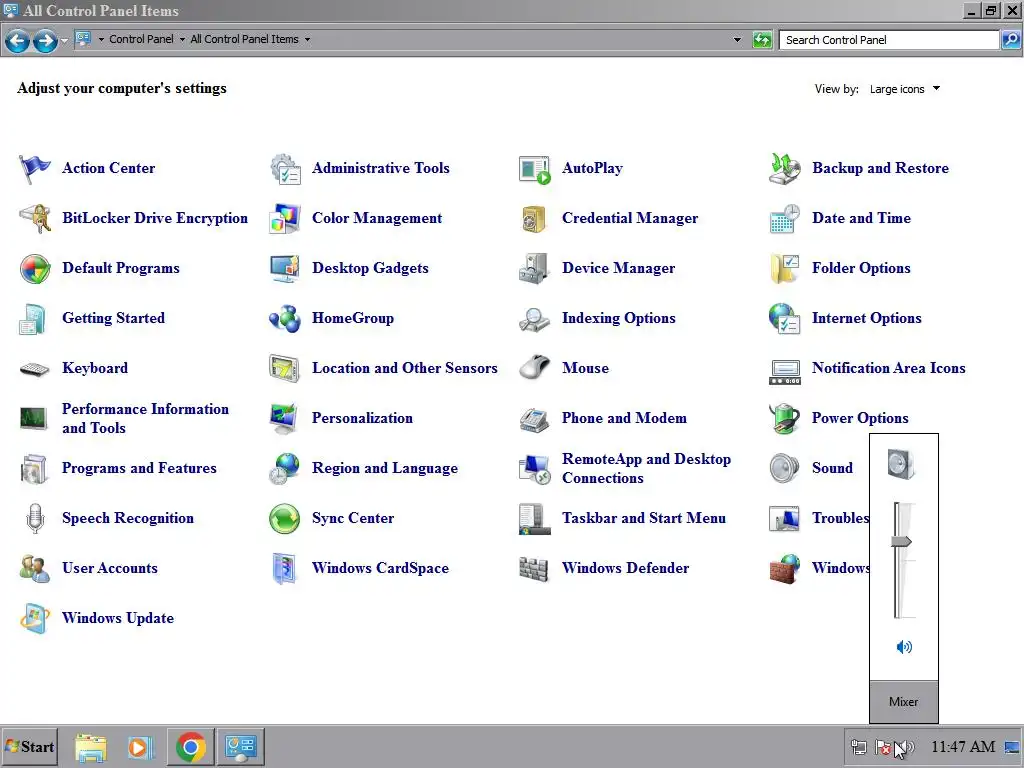Click the Mouse icon
The image size is (1024, 768).
(535, 368)
